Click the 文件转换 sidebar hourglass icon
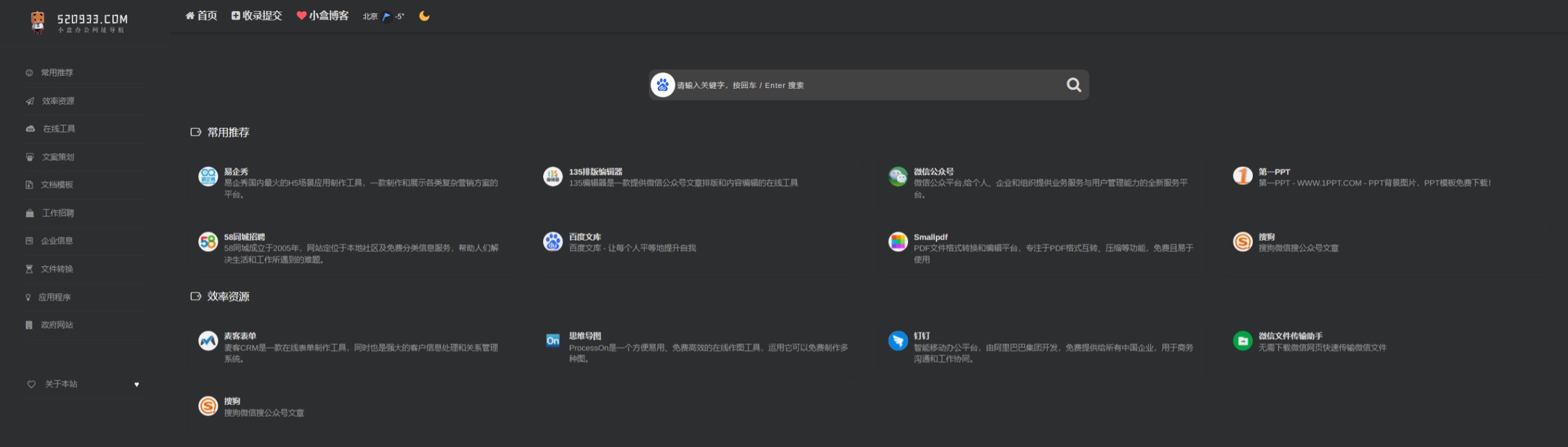 [x=29, y=269]
